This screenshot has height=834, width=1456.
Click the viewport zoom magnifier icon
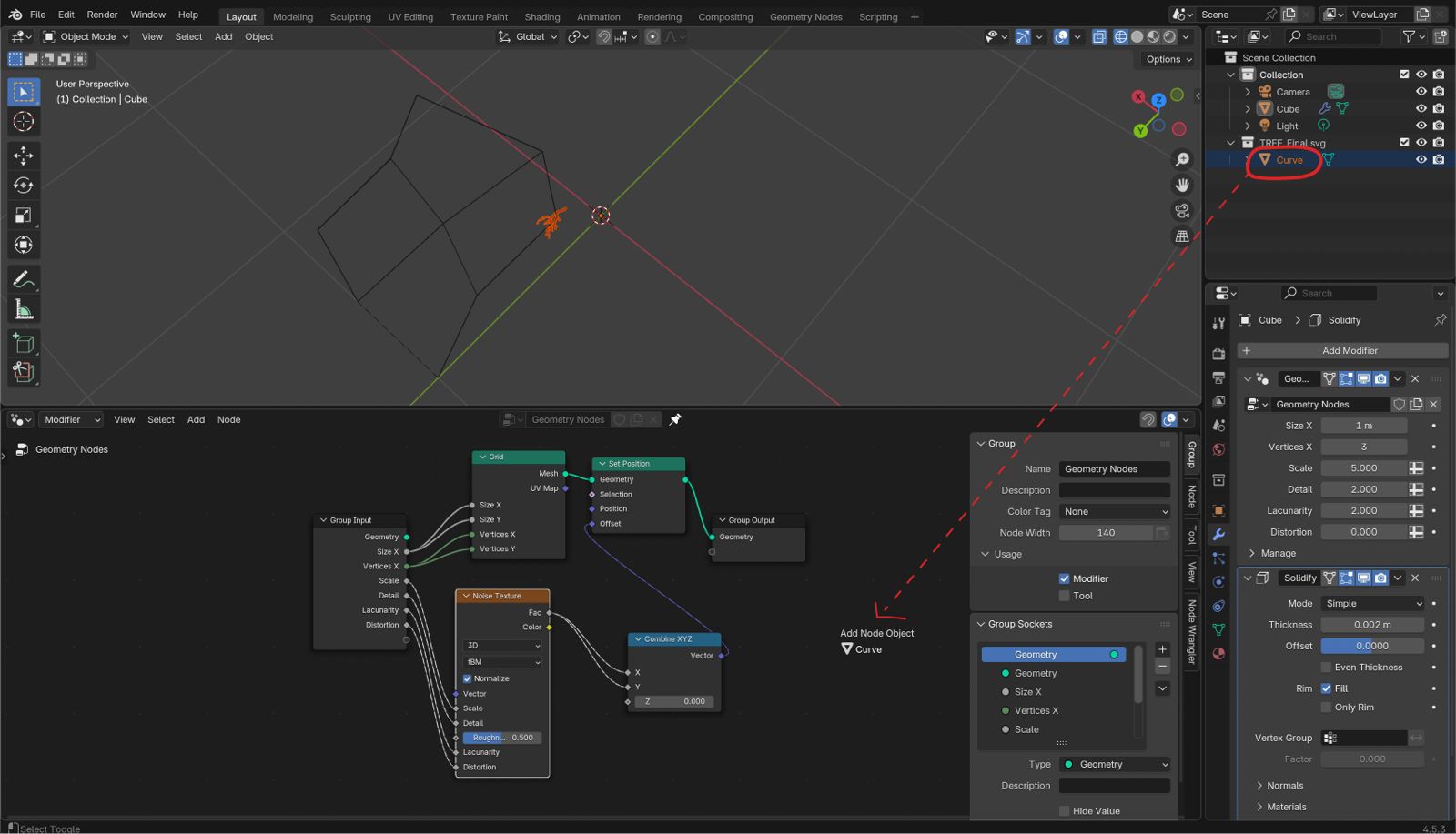click(x=1182, y=160)
